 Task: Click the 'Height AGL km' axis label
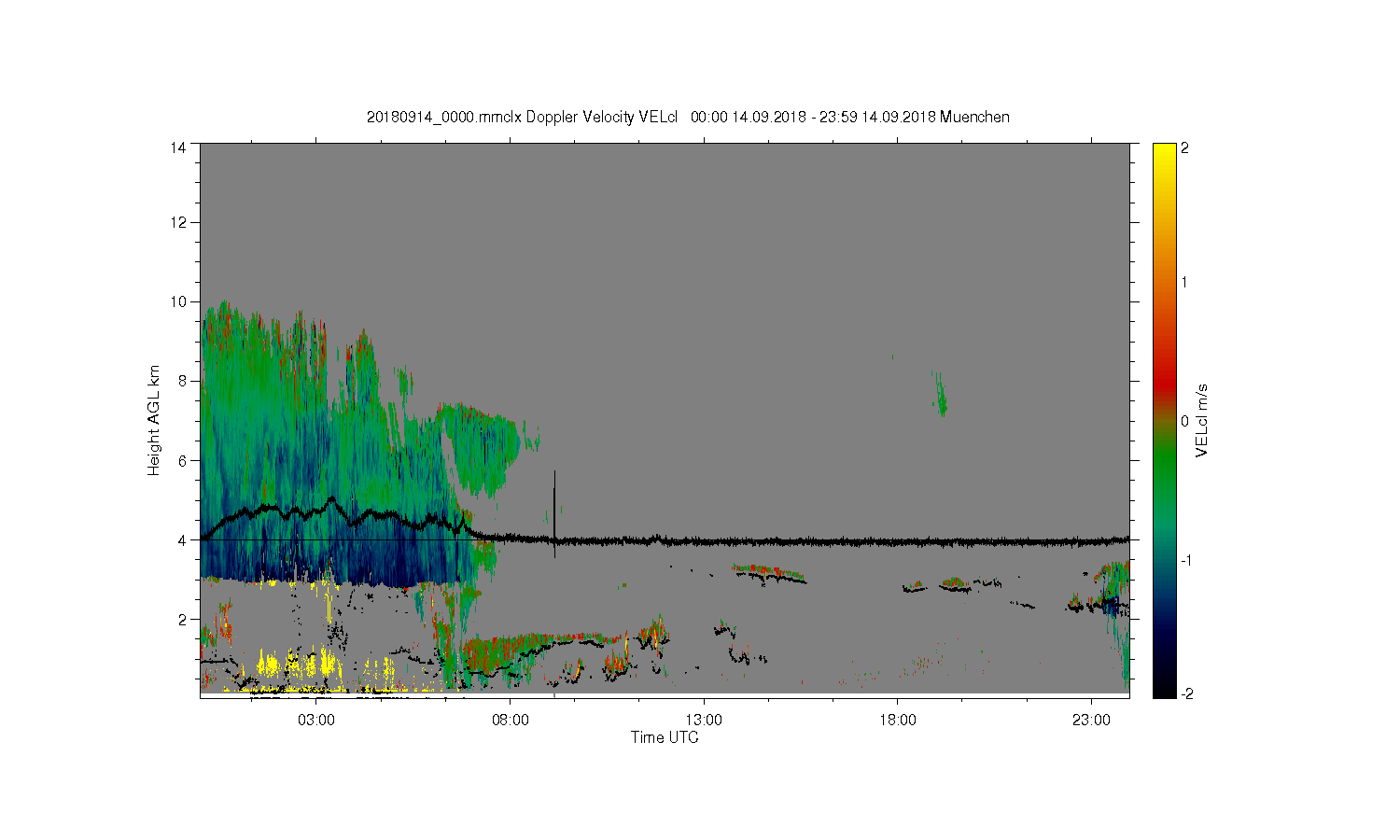coord(154,420)
